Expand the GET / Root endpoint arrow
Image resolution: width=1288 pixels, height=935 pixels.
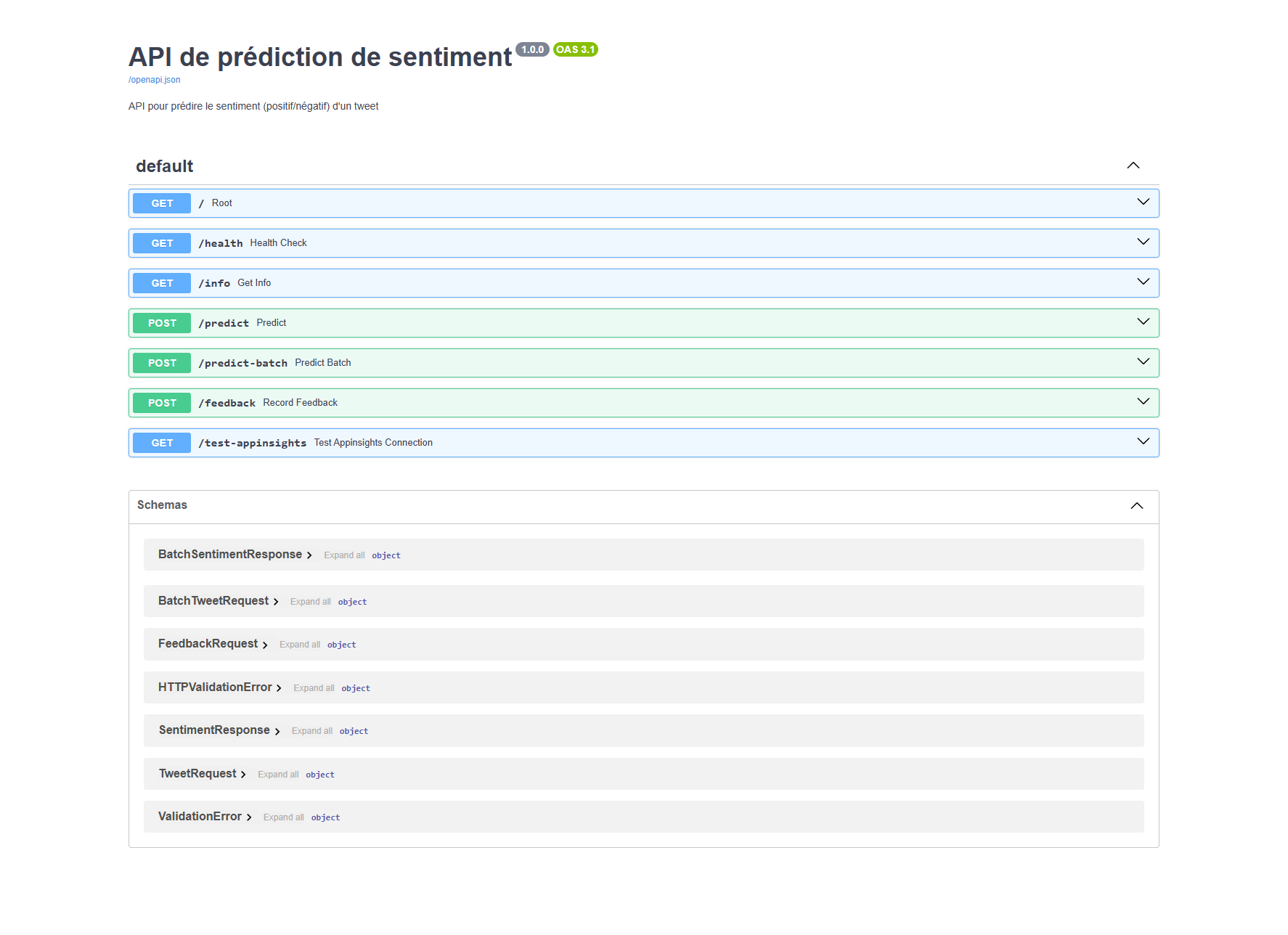(x=1143, y=202)
